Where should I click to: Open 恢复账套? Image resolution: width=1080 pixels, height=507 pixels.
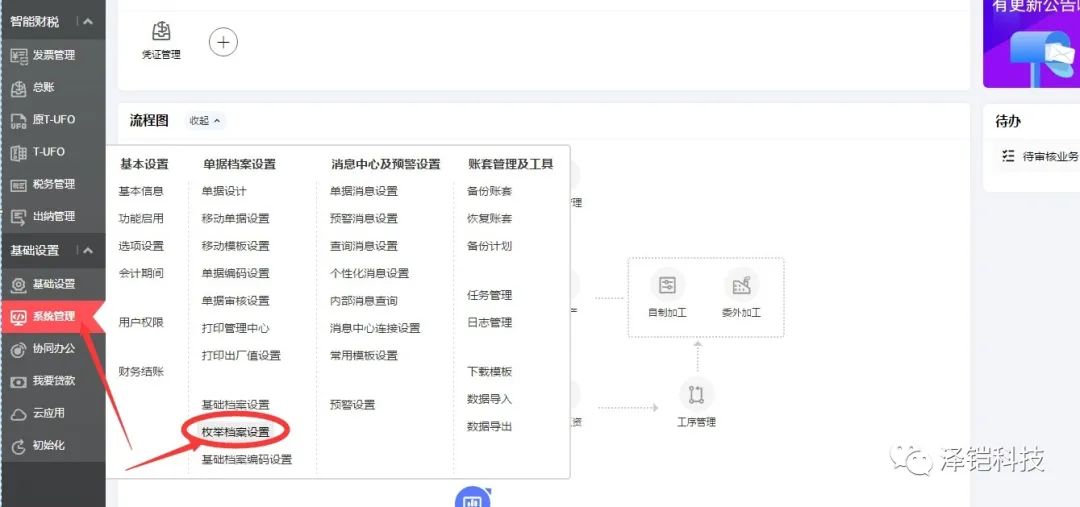(490, 218)
